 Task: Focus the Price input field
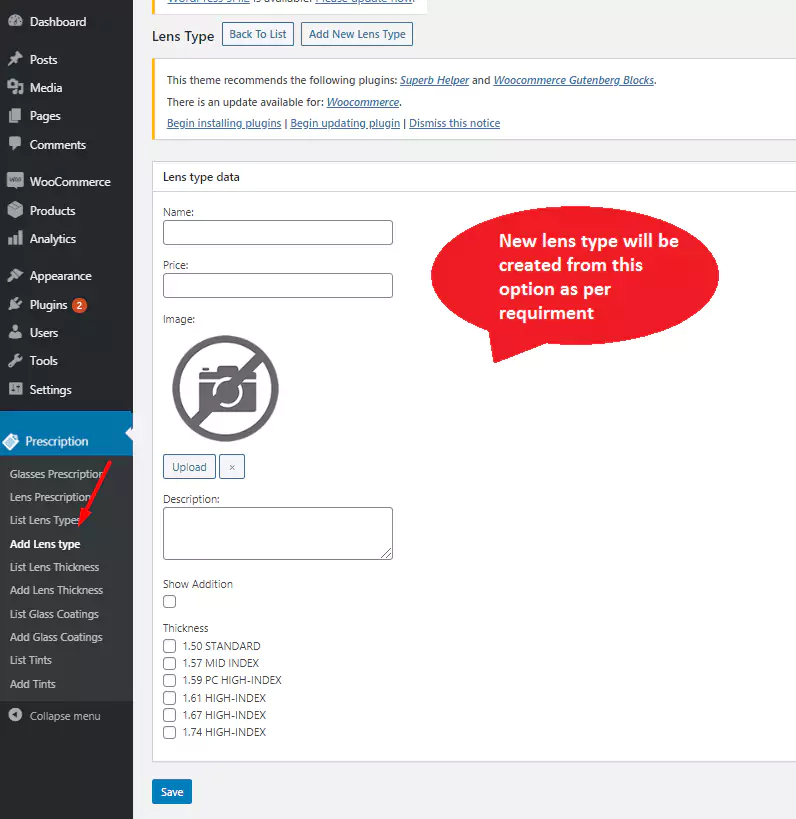(278, 286)
